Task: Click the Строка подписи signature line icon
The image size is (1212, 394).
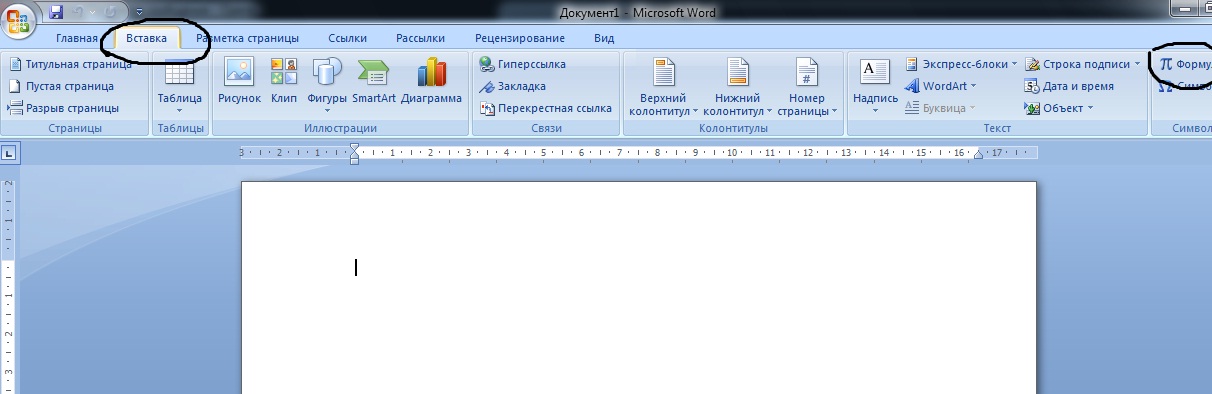Action: coord(1032,64)
